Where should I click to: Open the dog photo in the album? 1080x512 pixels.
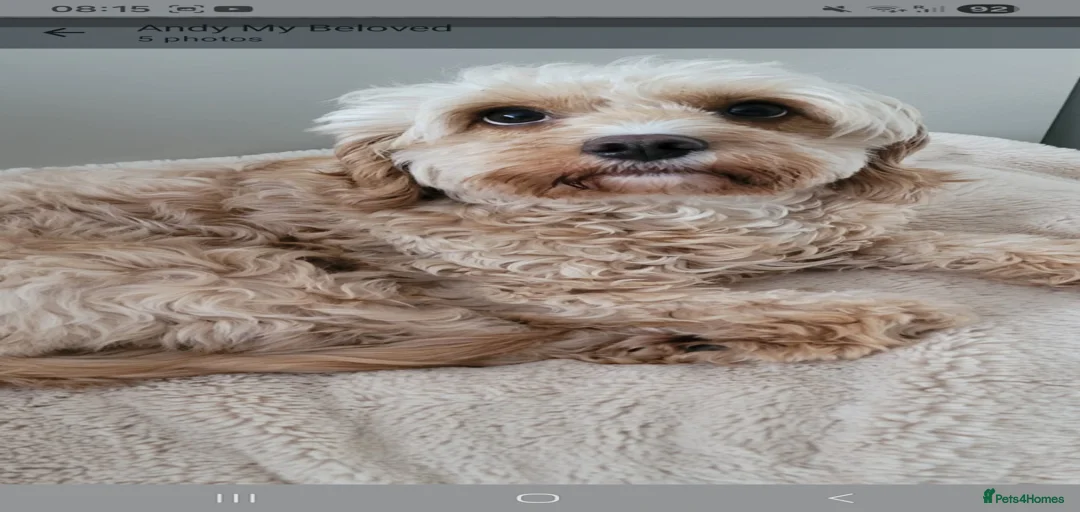[x=540, y=266]
